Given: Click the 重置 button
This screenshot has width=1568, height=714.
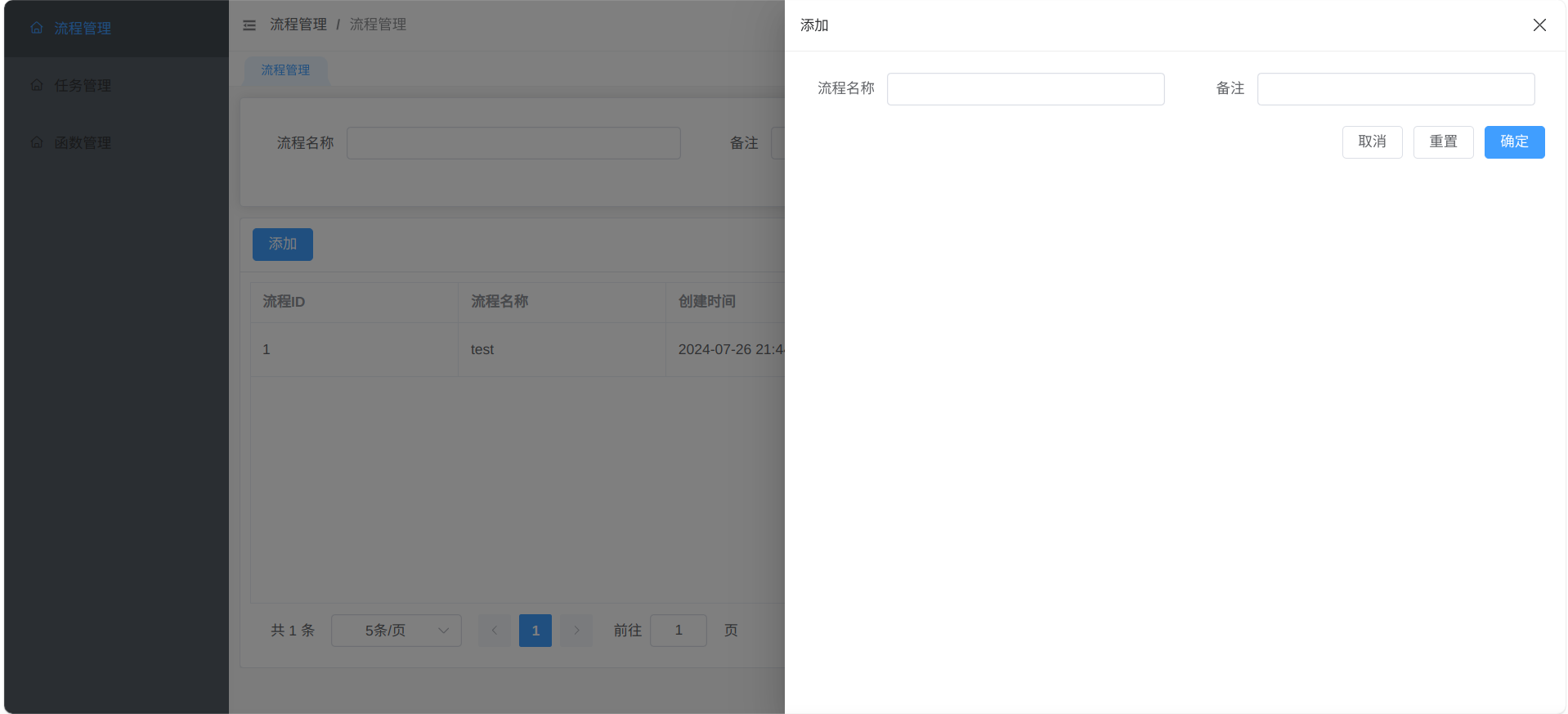Looking at the screenshot, I should click(1443, 142).
